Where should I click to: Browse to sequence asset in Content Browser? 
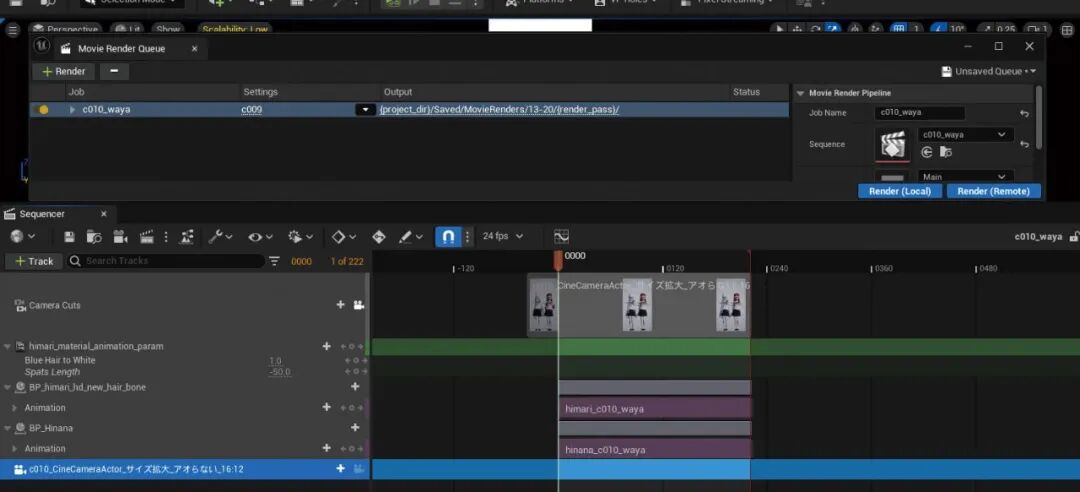click(x=94, y=237)
